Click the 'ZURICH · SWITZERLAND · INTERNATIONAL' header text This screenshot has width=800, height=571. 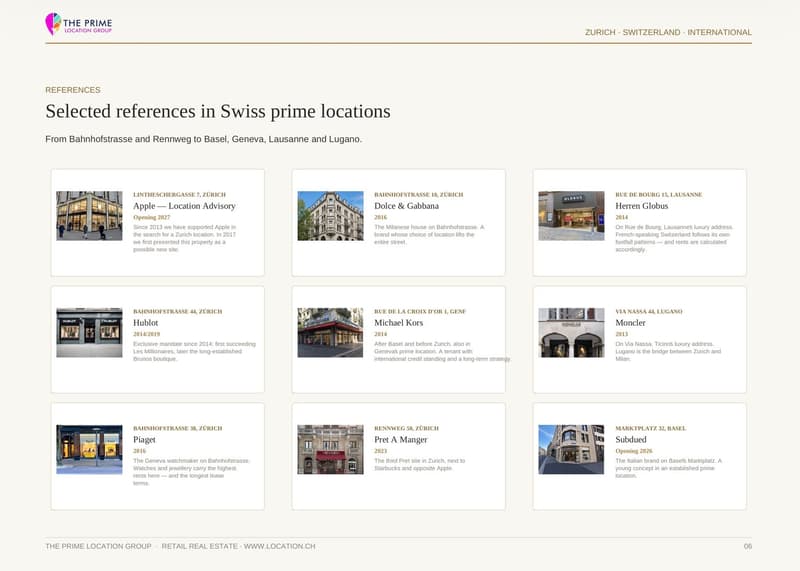668,32
